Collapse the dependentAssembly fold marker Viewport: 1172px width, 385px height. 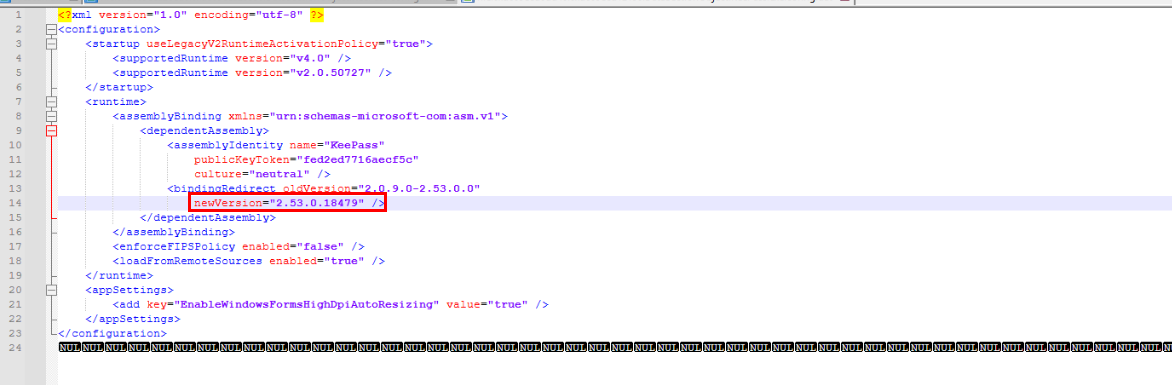[x=51, y=131]
